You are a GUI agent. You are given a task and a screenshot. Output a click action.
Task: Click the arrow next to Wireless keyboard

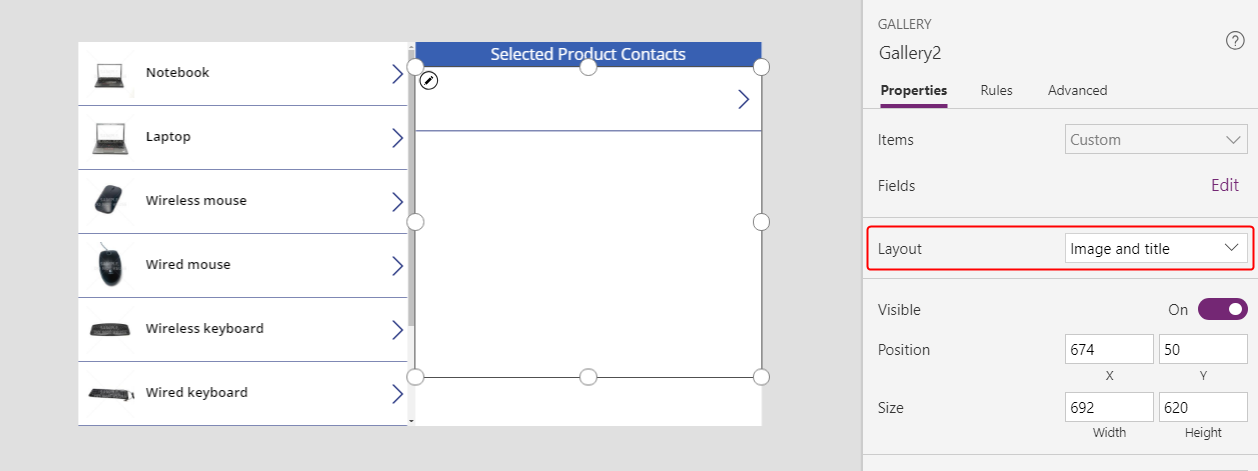[x=397, y=329]
